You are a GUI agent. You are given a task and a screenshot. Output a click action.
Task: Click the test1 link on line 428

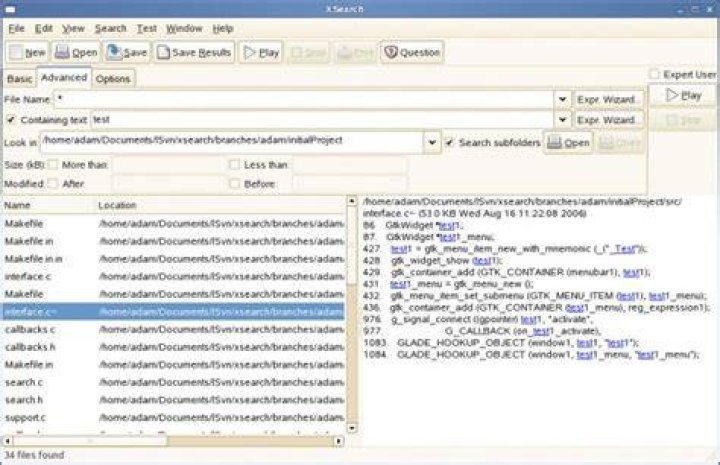486,261
